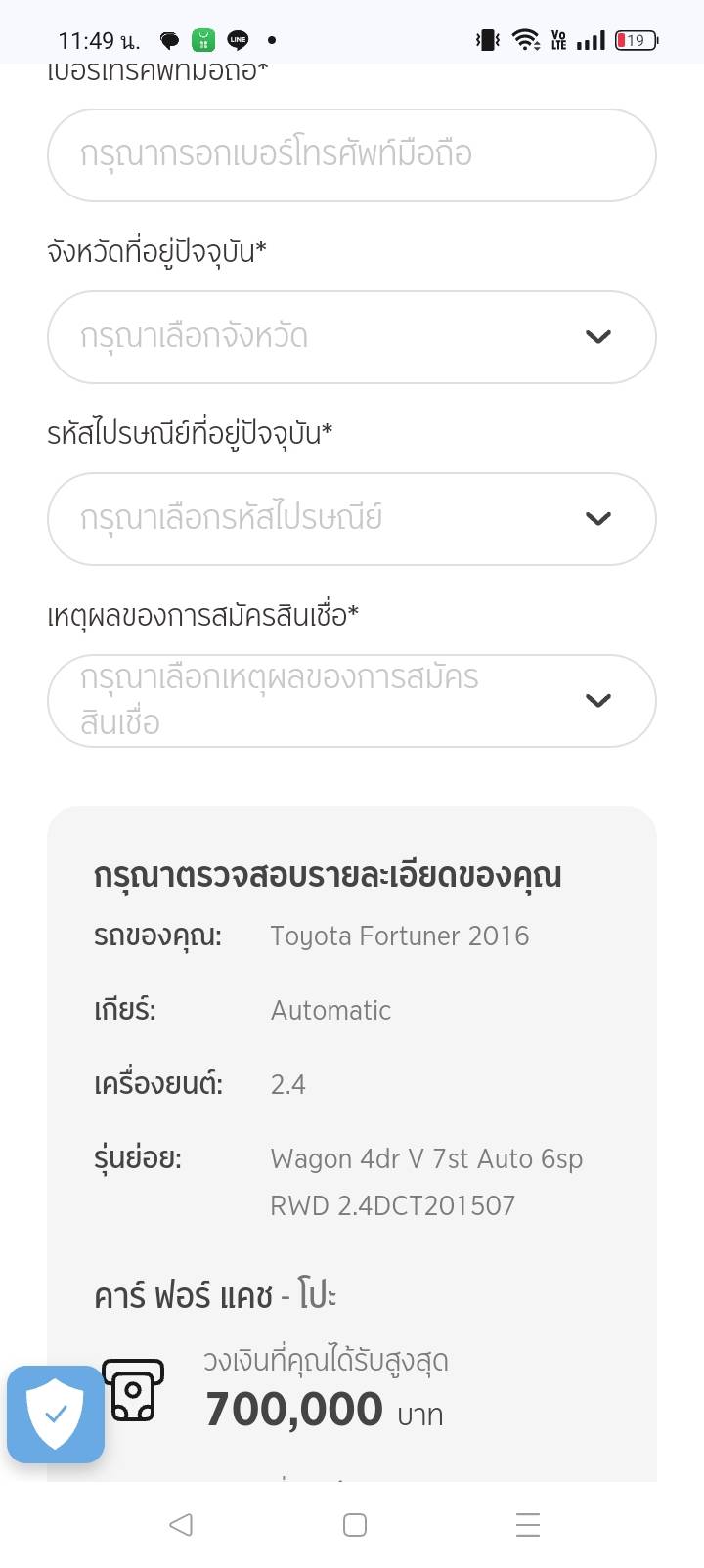Tap the blue security shield badge
Viewport: 704px width, 1568px height.
(x=56, y=1414)
